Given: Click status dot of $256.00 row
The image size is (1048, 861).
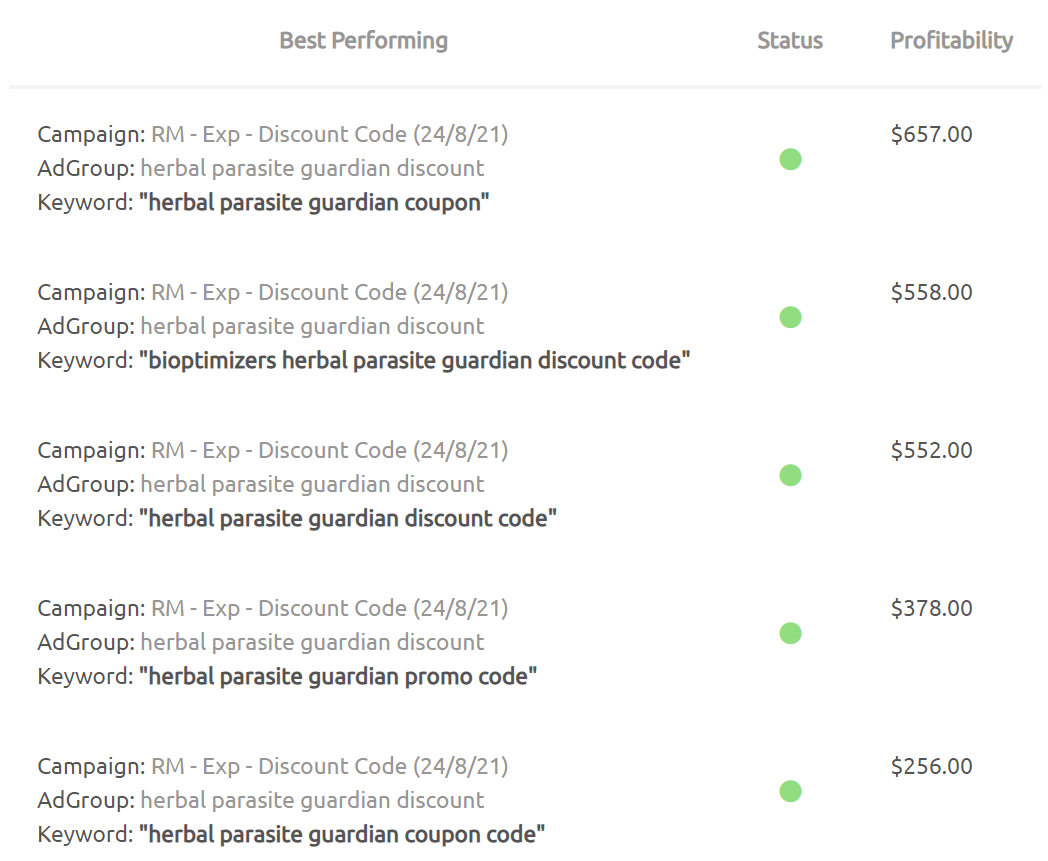Looking at the screenshot, I should [790, 791].
